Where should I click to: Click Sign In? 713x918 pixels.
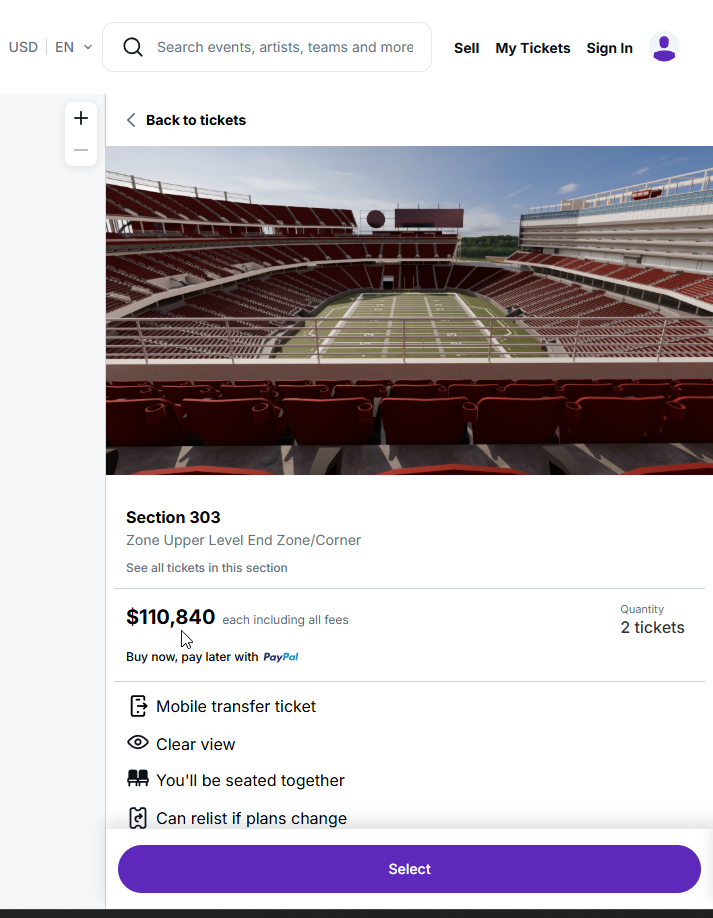pyautogui.click(x=609, y=48)
